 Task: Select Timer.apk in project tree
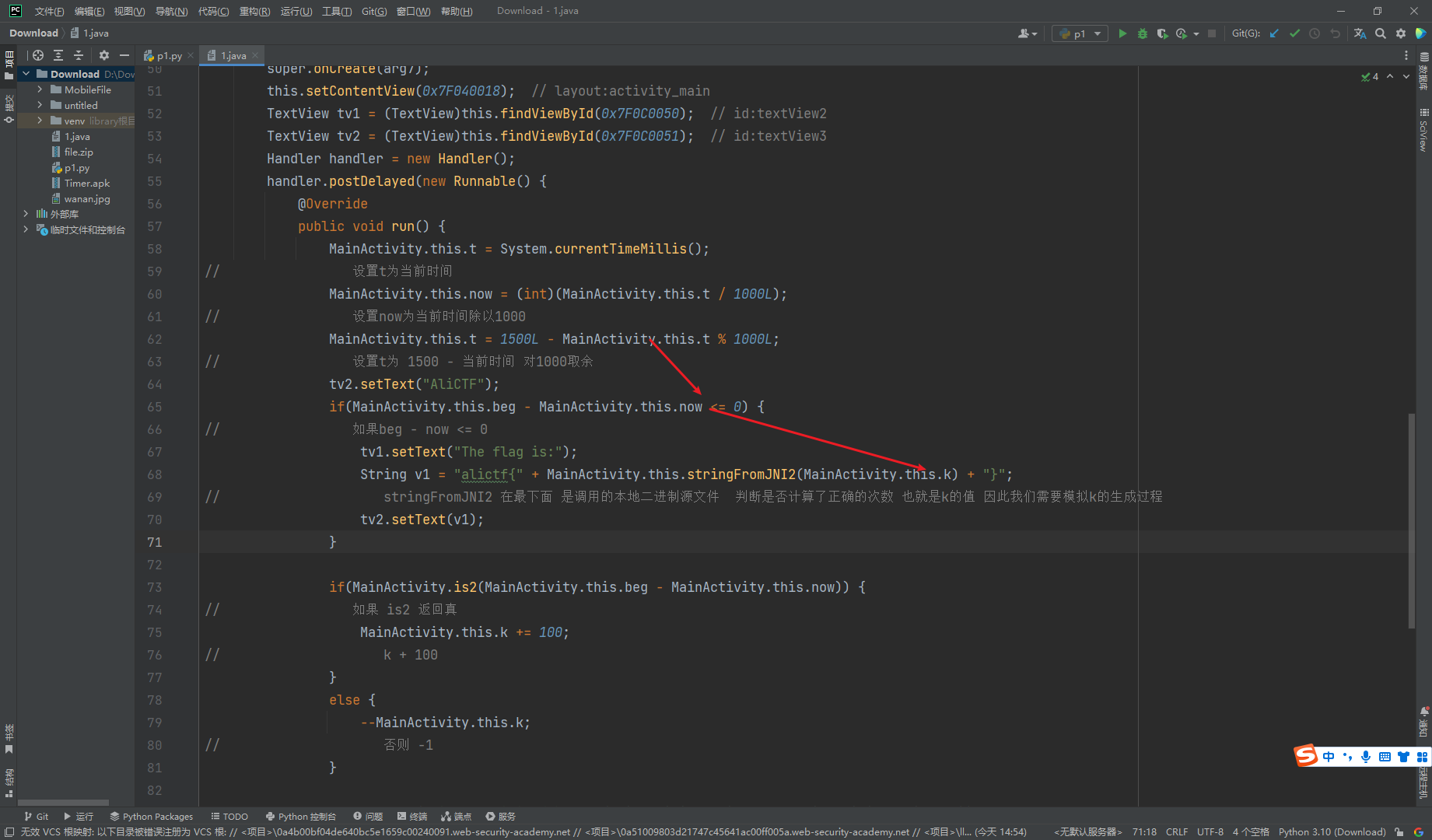pyautogui.click(x=87, y=183)
